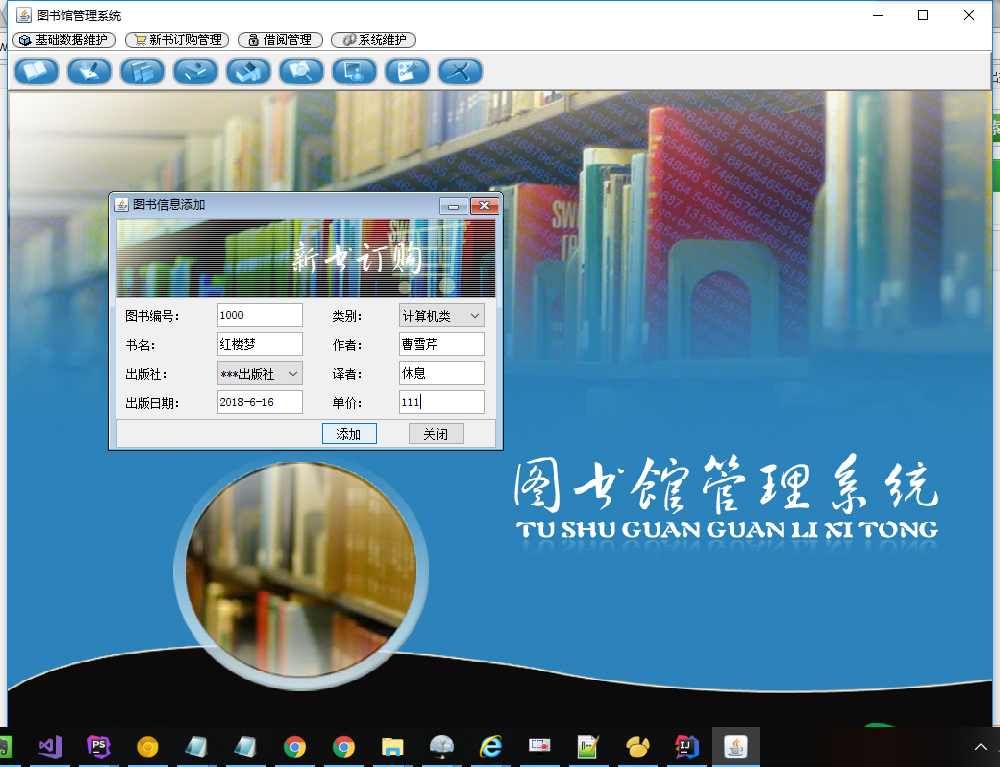Image resolution: width=1000 pixels, height=767 pixels.
Task: Open the 基础数据维护 menu
Action: click(x=65, y=40)
